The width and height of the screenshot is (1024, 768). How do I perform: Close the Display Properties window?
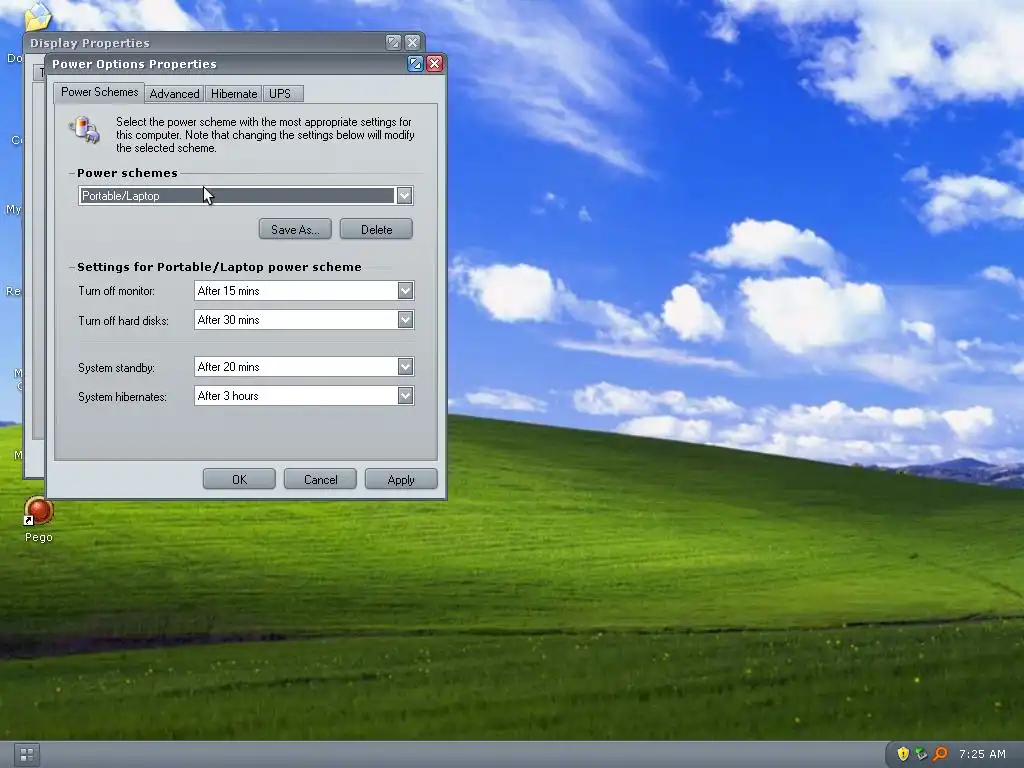click(x=412, y=42)
